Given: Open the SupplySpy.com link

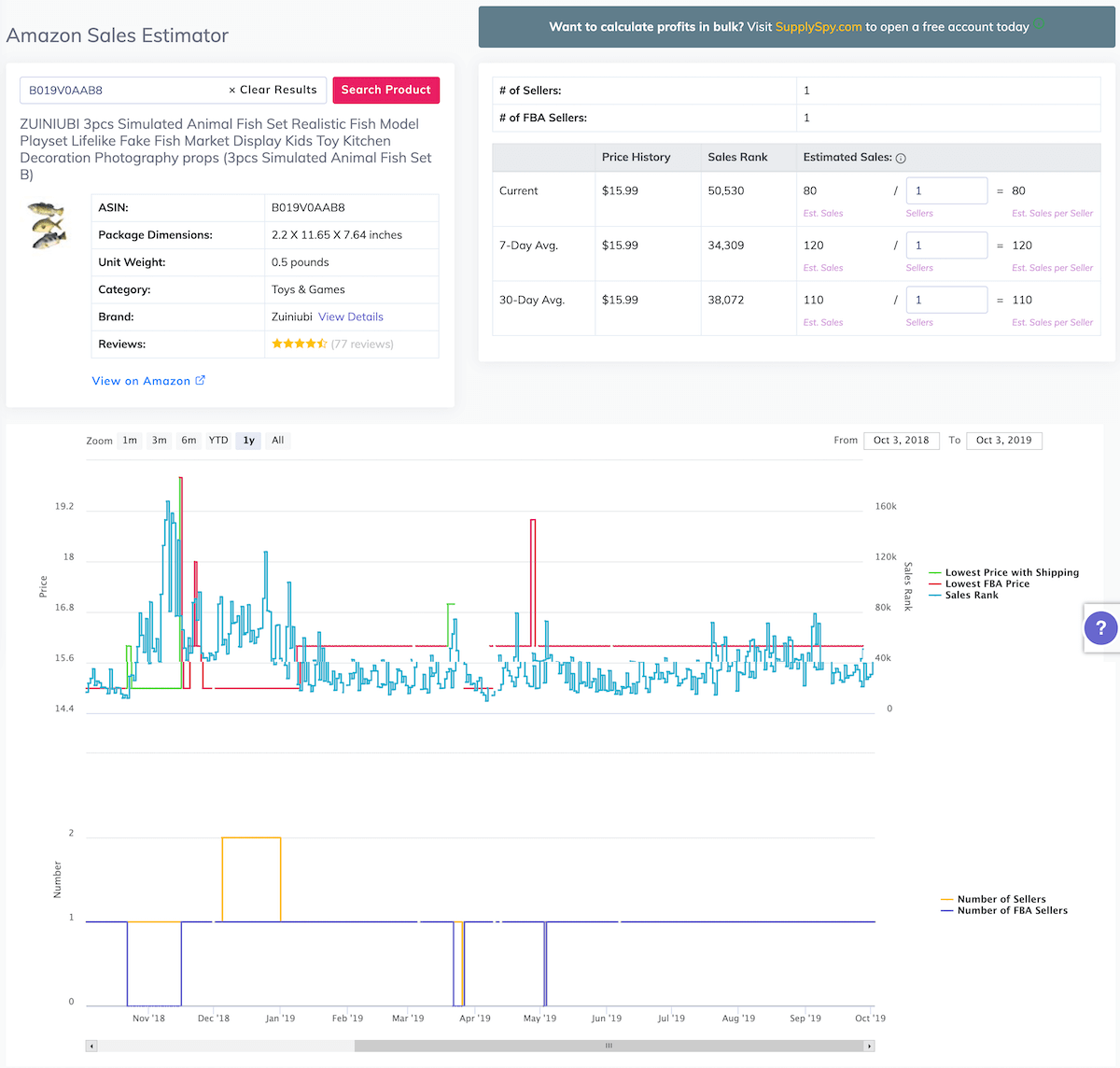Looking at the screenshot, I should click(819, 27).
